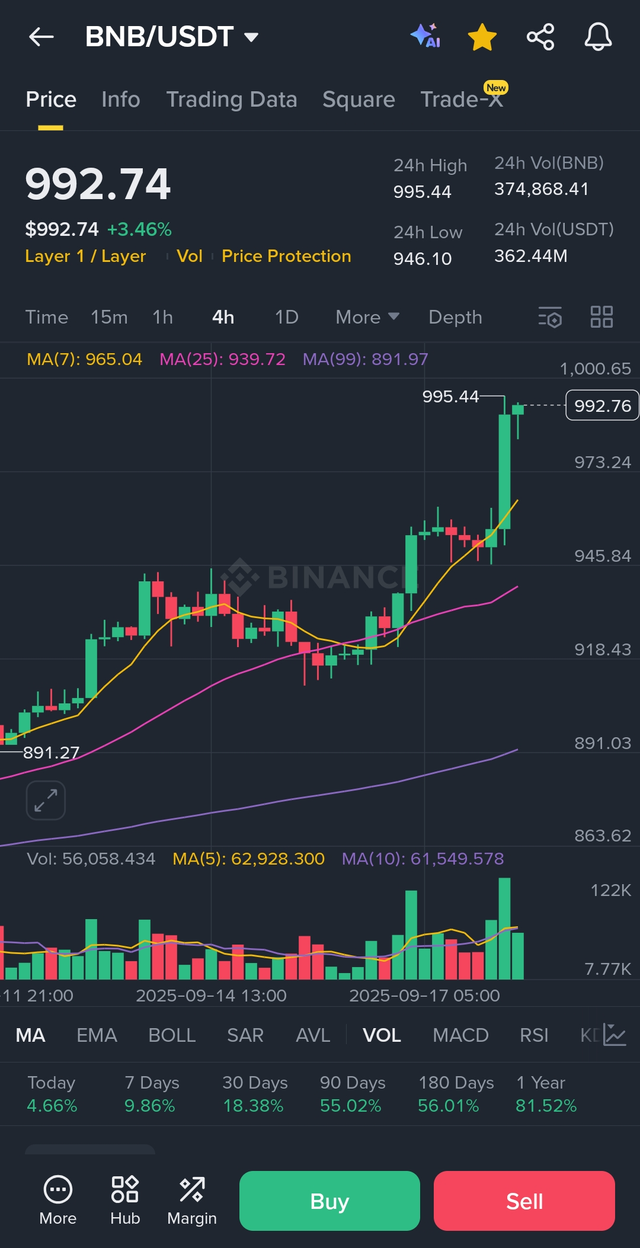The image size is (640, 1248).
Task: Tap the Vol tag link
Action: [189, 256]
